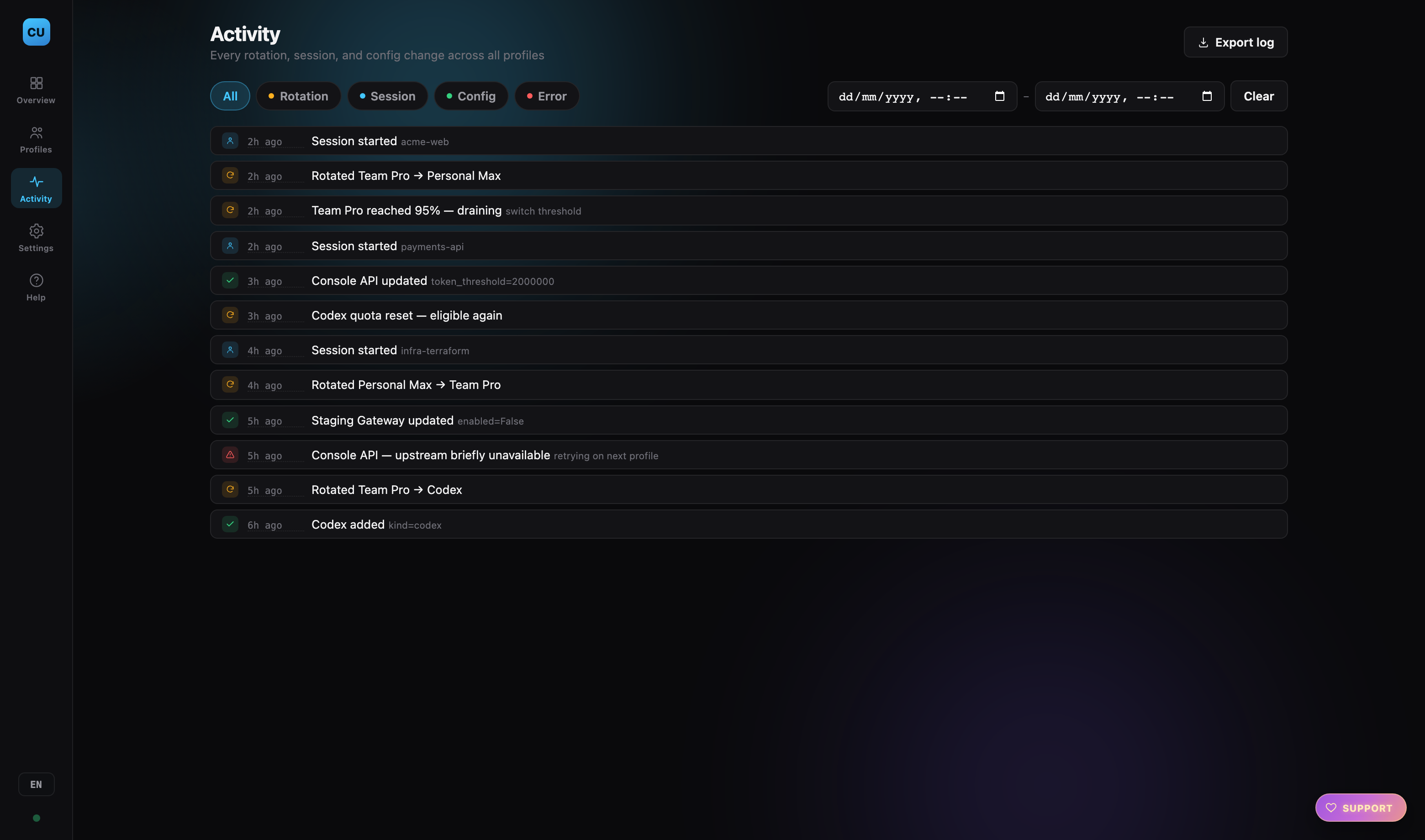The height and width of the screenshot is (840, 1425).
Task: Open the start date calendar picker
Action: tap(1000, 96)
